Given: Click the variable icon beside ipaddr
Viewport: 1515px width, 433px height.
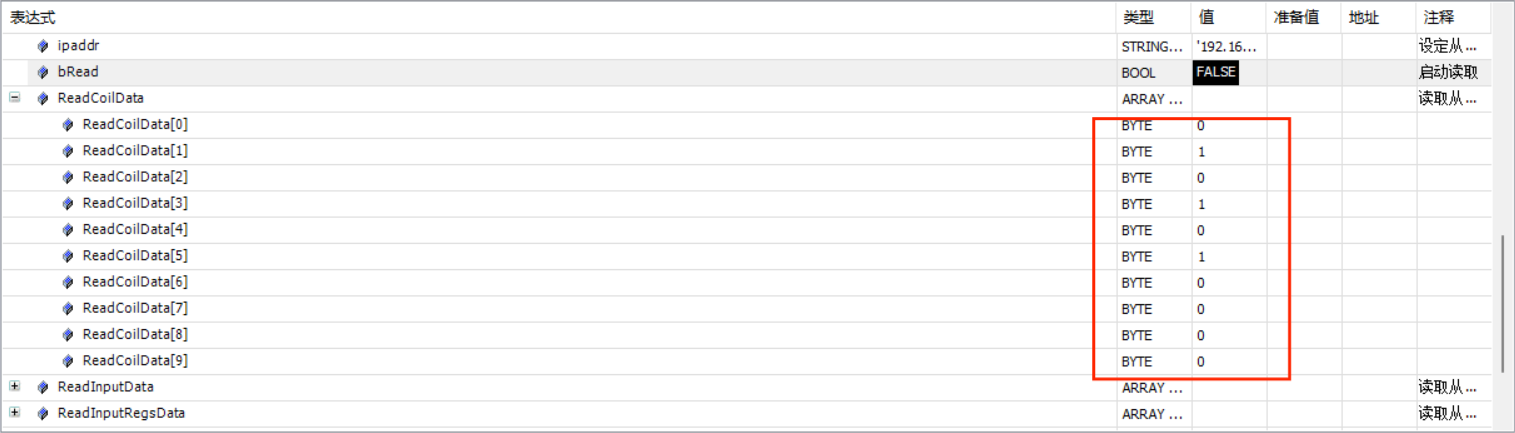Looking at the screenshot, I should click(43, 46).
